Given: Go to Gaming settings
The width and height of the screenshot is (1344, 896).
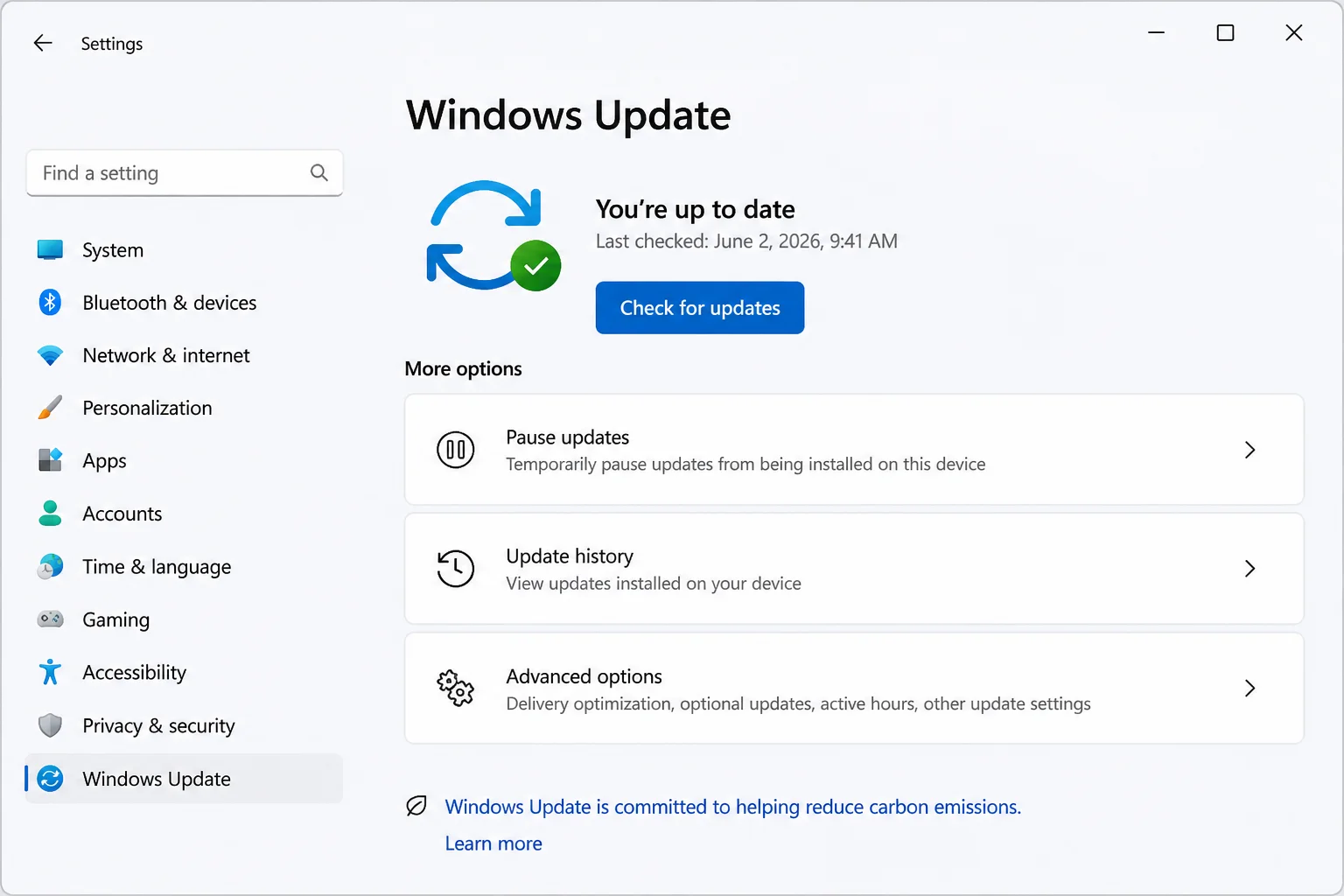Looking at the screenshot, I should 185,619.
